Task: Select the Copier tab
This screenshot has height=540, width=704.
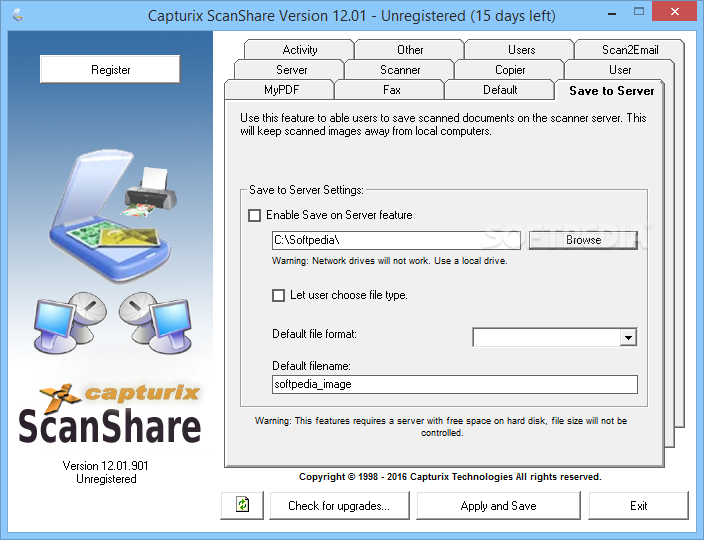Action: tap(510, 70)
